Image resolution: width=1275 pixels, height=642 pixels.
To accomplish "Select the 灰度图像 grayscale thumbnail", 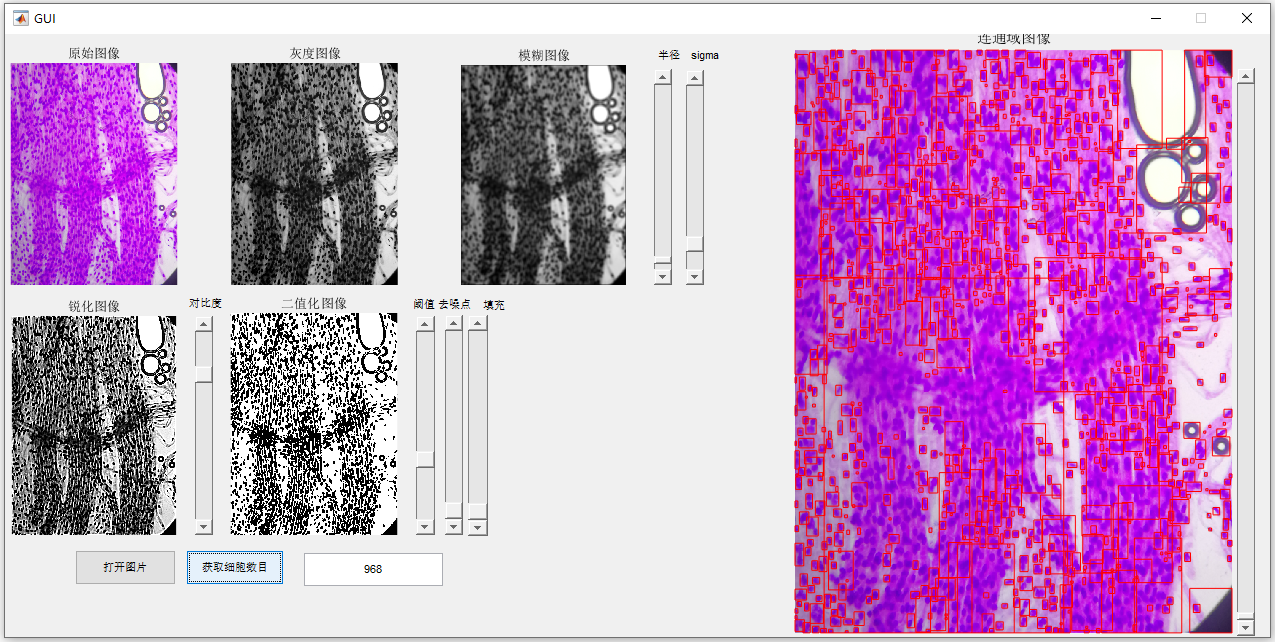I will 314,174.
